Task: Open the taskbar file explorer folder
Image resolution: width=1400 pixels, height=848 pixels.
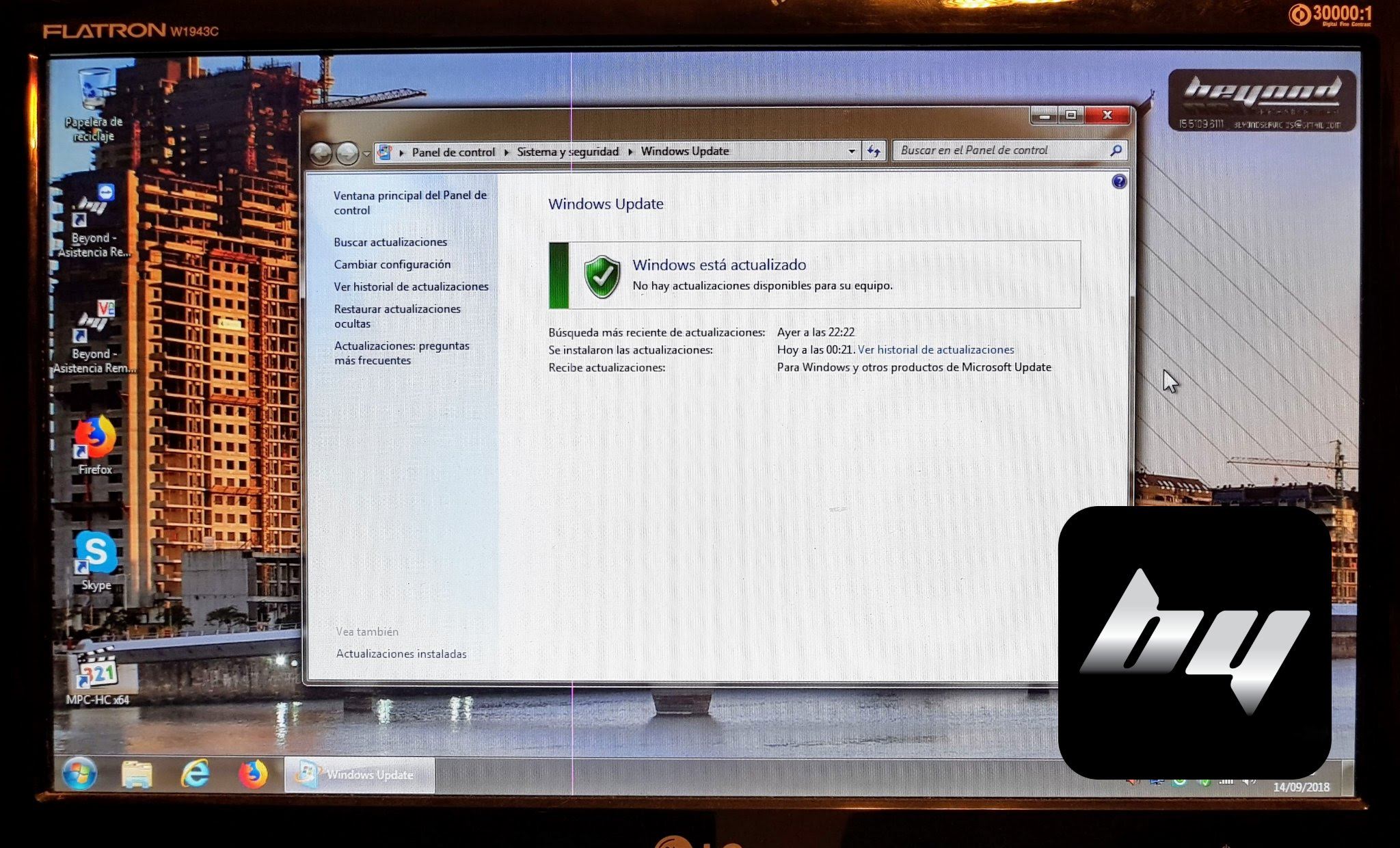Action: [137, 774]
